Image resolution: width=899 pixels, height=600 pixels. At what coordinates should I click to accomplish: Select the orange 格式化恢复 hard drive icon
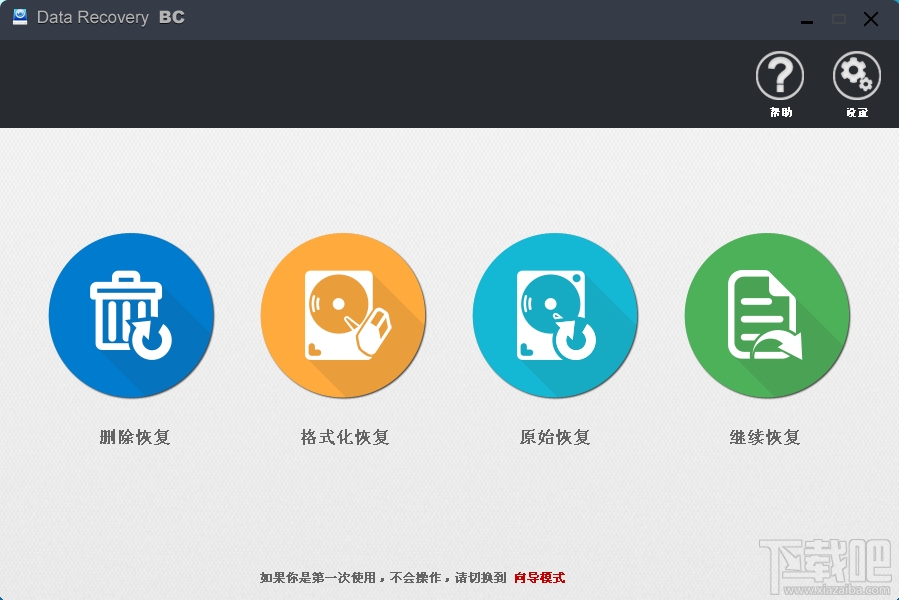click(343, 315)
